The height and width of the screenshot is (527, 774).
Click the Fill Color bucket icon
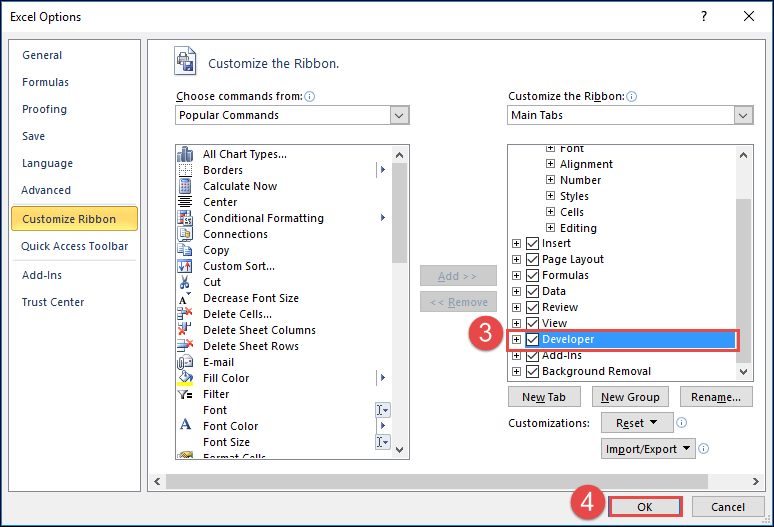point(185,378)
